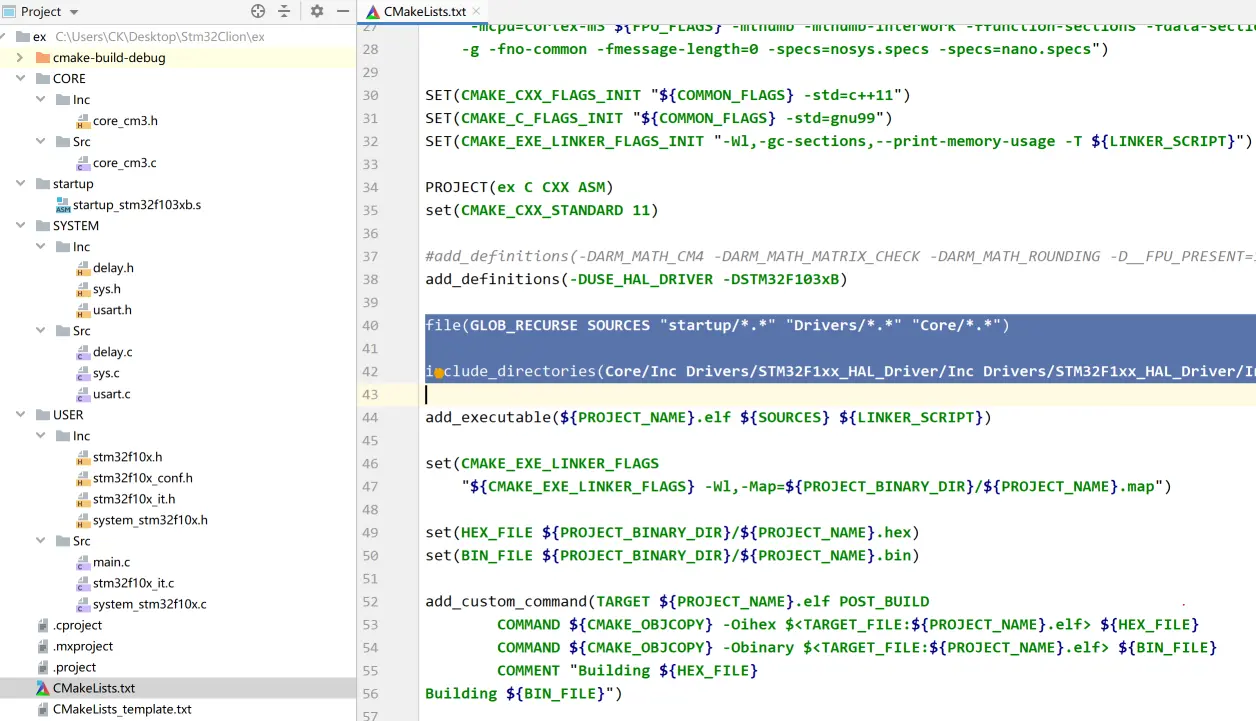This screenshot has height=721, width=1256.
Task: Click the CMake icon beside CMakeLists.txt
Action: tap(42, 688)
